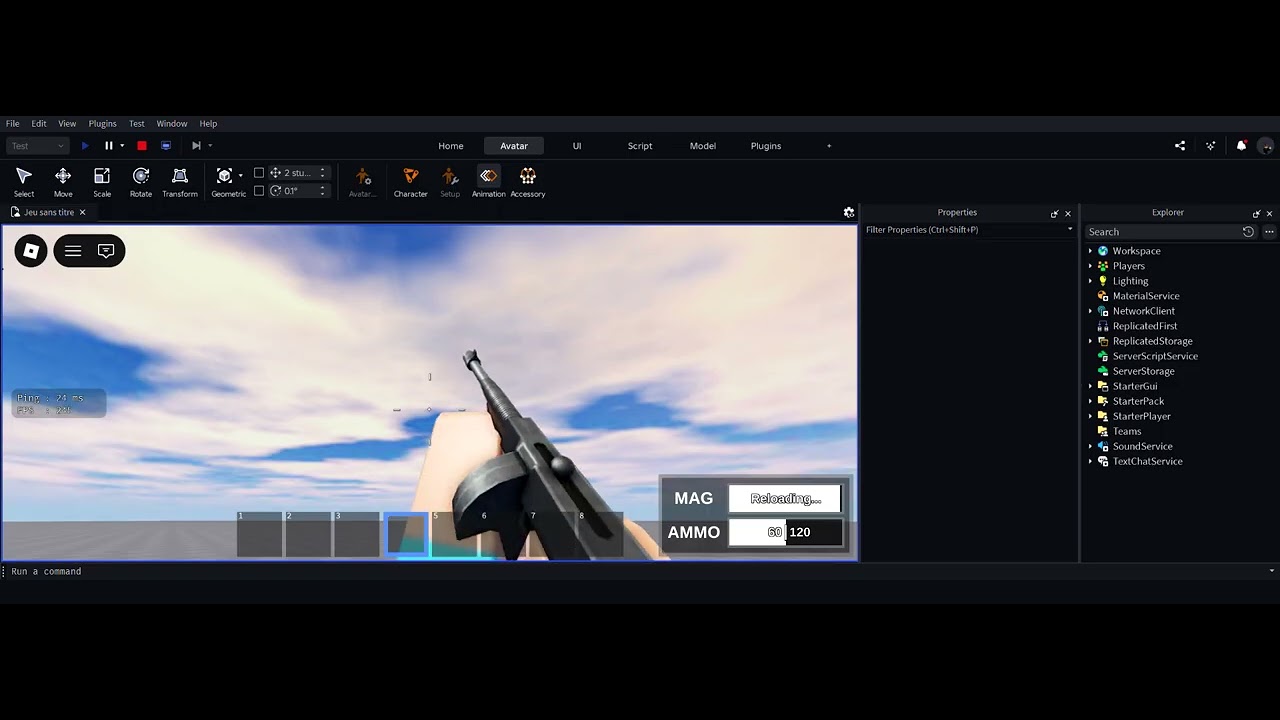Expand the Lighting tree node

tap(1090, 281)
